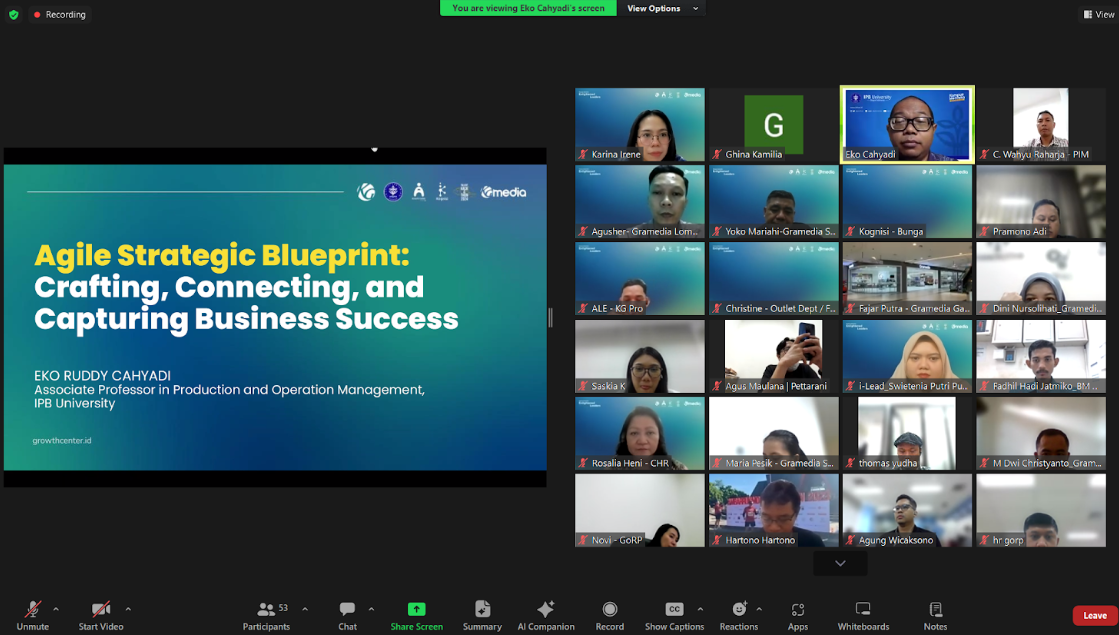
Task: Select Dini Nursolihati video tile
Action: pos(1040,279)
